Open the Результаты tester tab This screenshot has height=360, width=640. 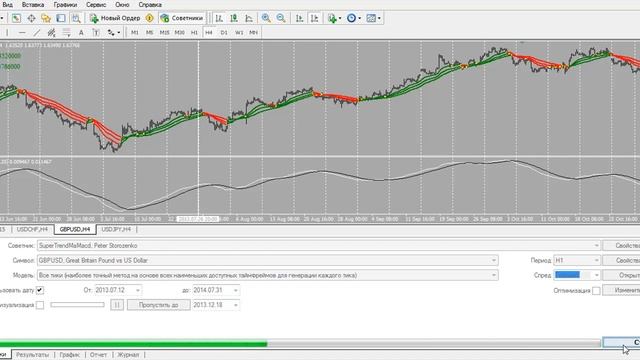33,355
